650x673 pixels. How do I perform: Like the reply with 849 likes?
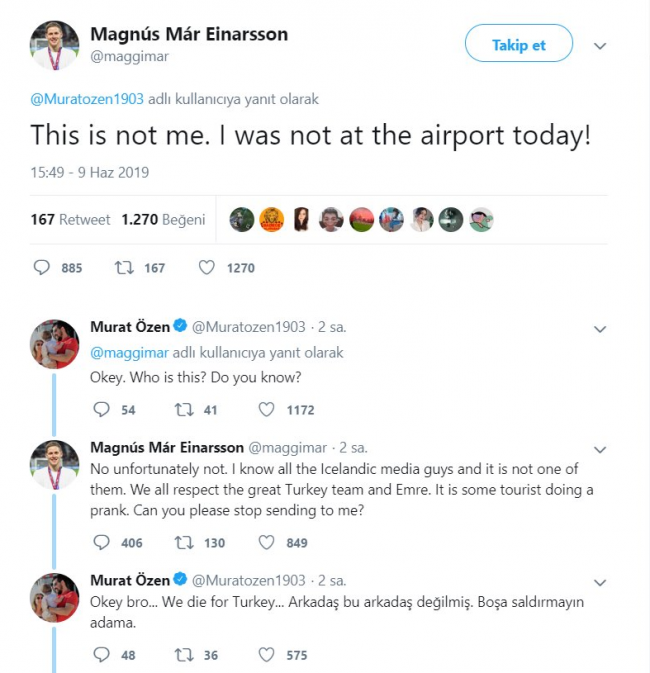coord(267,543)
